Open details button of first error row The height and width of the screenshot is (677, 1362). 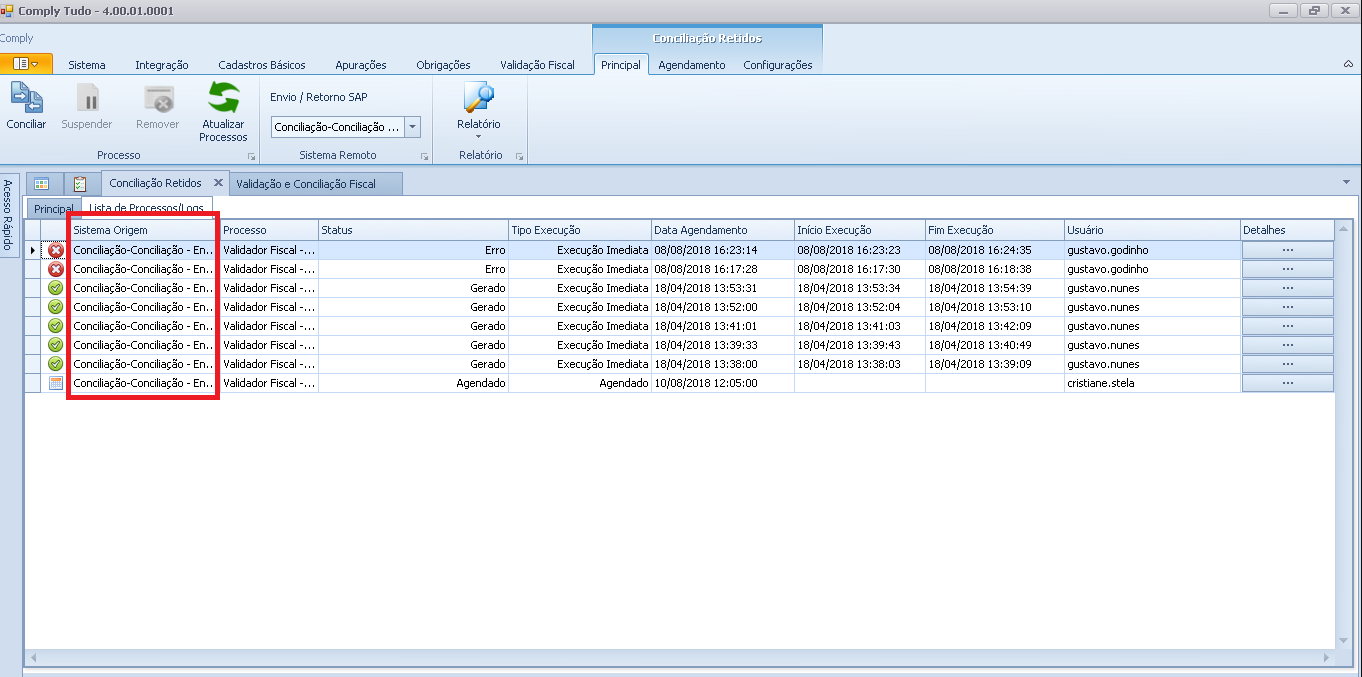[x=1287, y=250]
